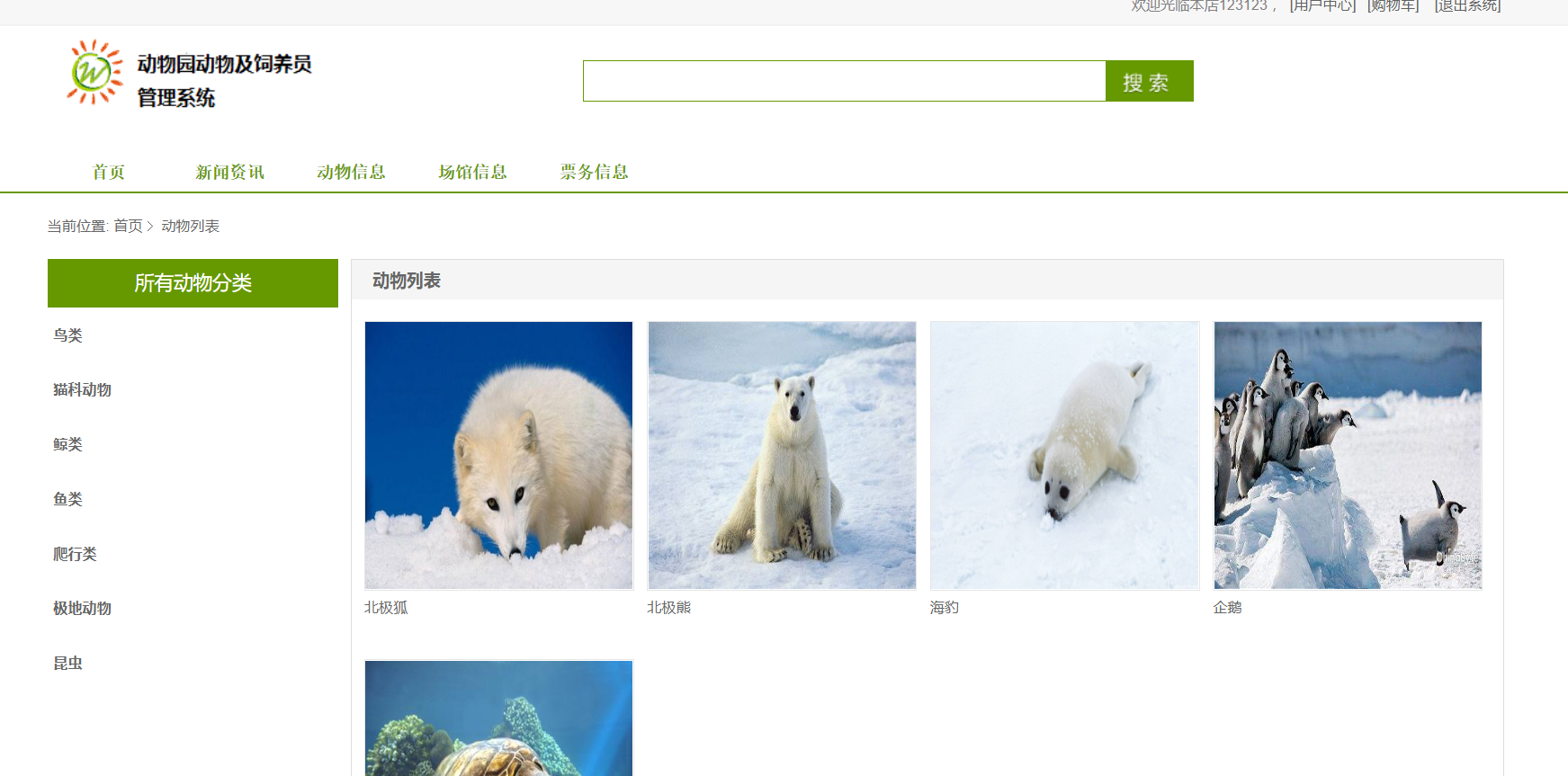Go to 动物信息 in the nav bar
Viewport: 1568px width, 776px height.
point(352,172)
